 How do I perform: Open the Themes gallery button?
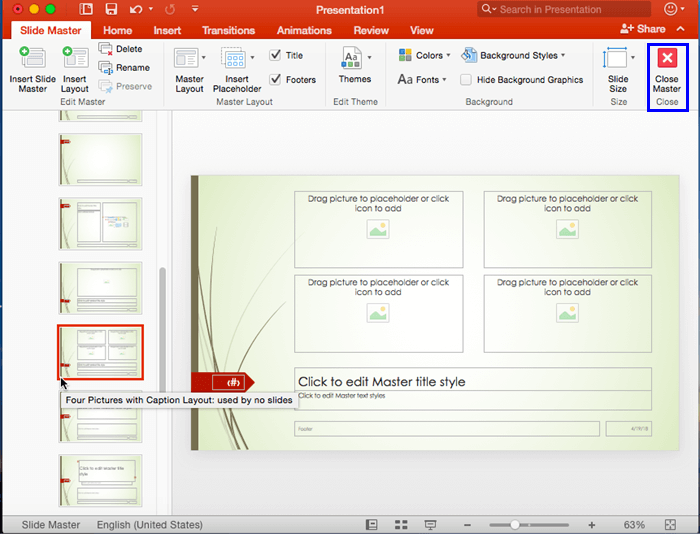[354, 66]
